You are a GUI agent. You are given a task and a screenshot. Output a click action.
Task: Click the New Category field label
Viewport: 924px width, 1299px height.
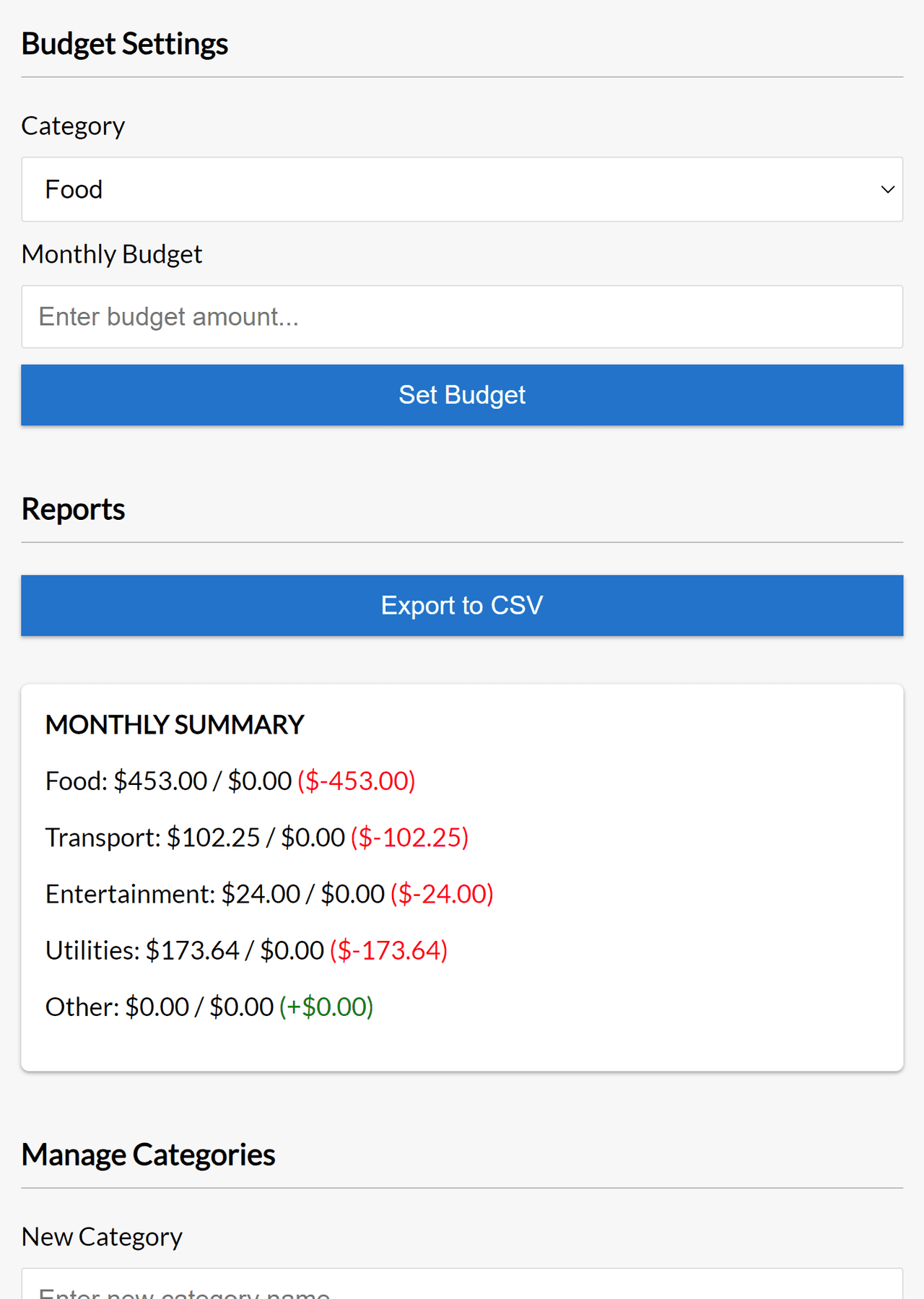pos(102,1237)
